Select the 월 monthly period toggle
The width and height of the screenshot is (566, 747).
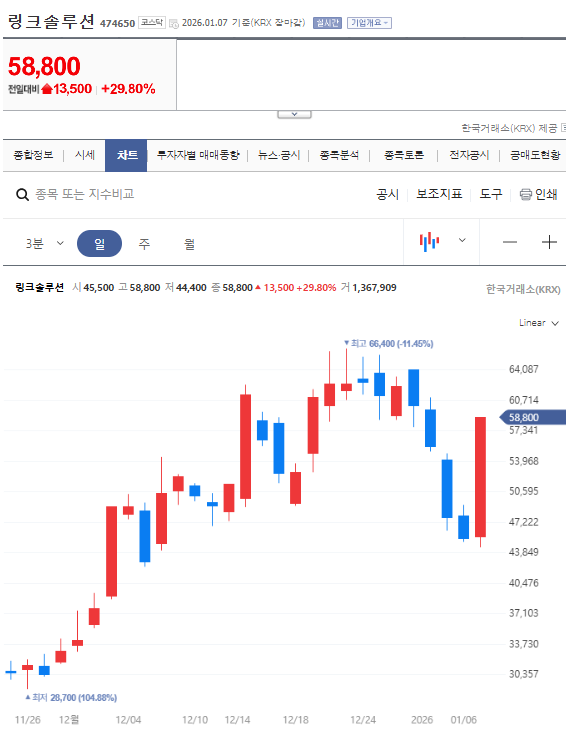[189, 244]
